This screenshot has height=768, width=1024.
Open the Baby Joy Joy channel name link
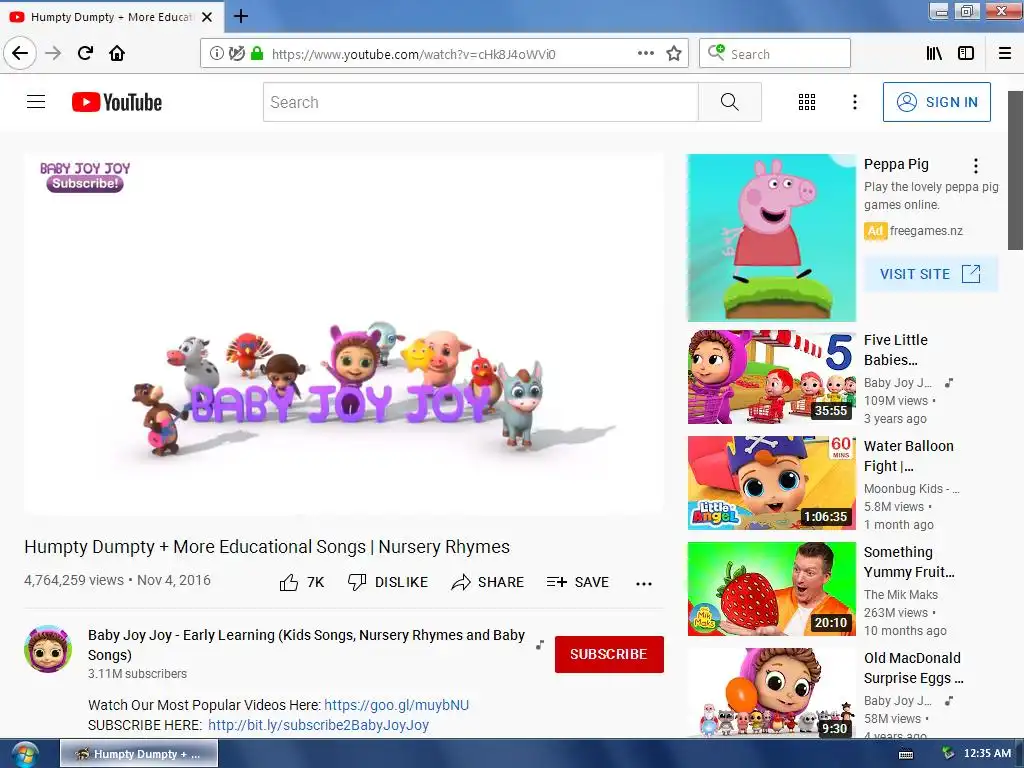(306, 645)
